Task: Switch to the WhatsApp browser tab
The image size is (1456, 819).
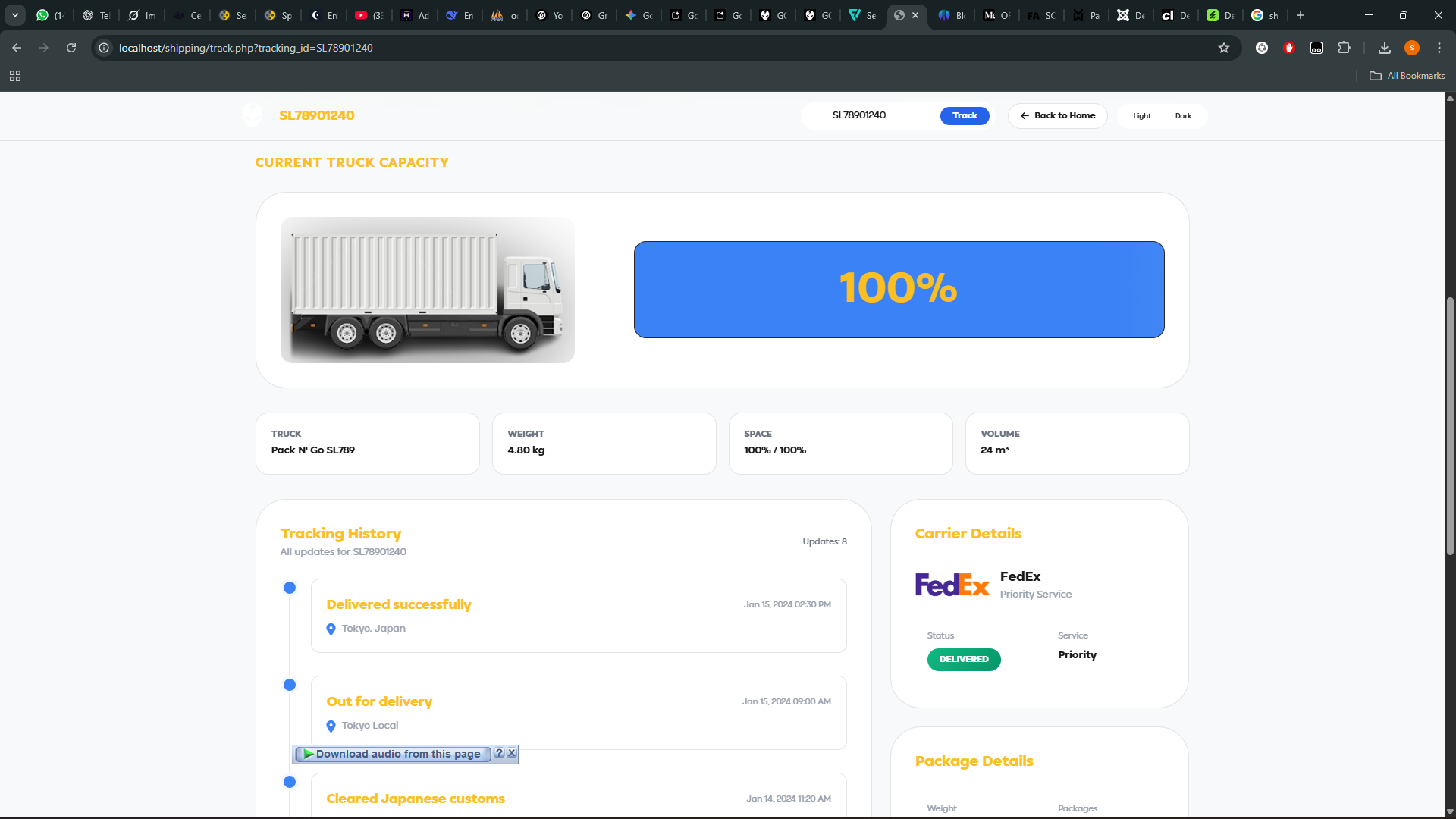Action: click(x=50, y=15)
